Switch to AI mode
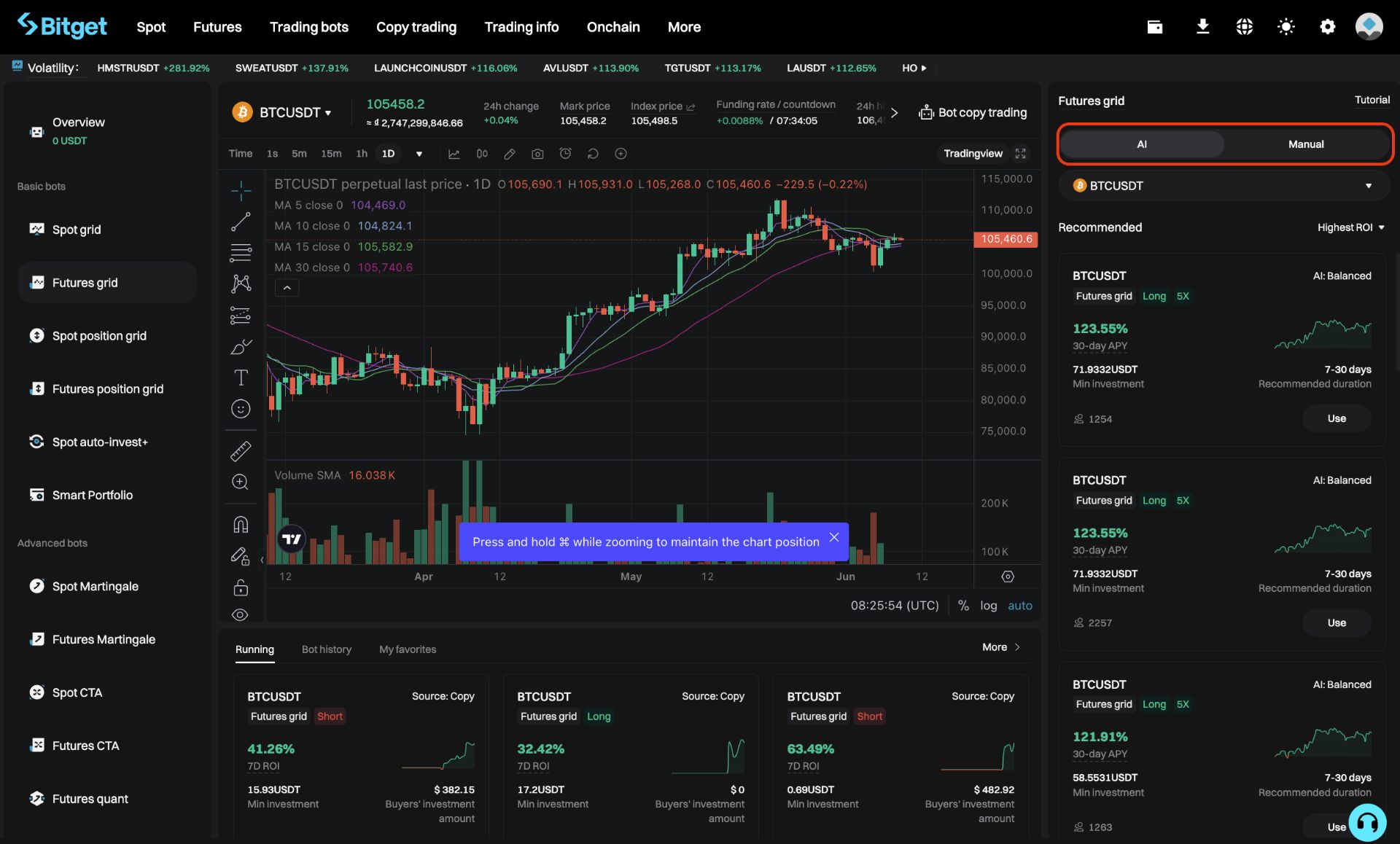Image resolution: width=1400 pixels, height=844 pixels. pos(1142,144)
